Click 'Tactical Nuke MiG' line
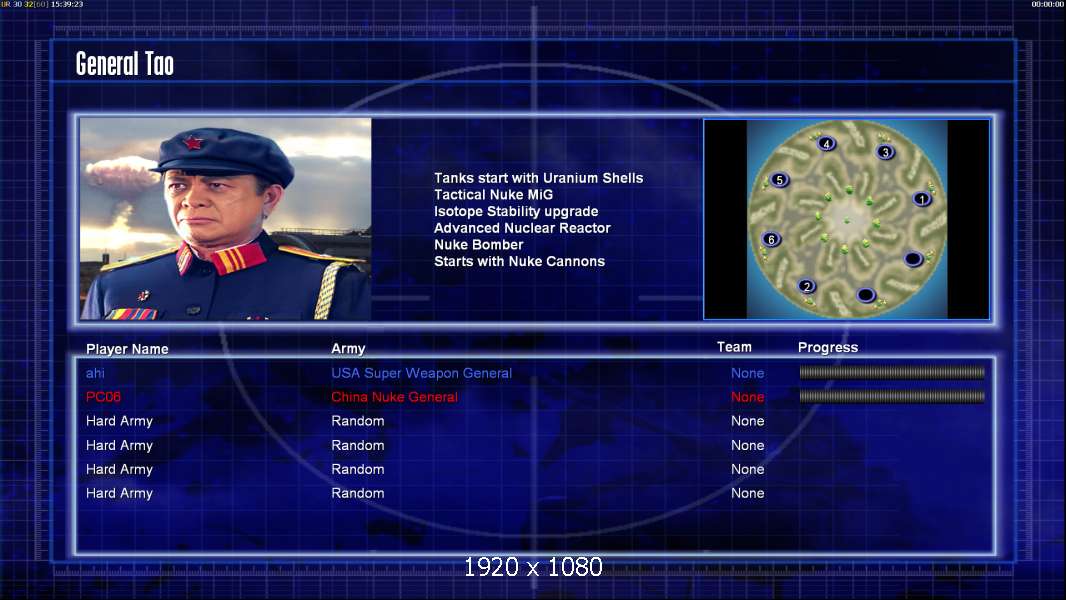This screenshot has height=600, width=1066. (x=494, y=194)
